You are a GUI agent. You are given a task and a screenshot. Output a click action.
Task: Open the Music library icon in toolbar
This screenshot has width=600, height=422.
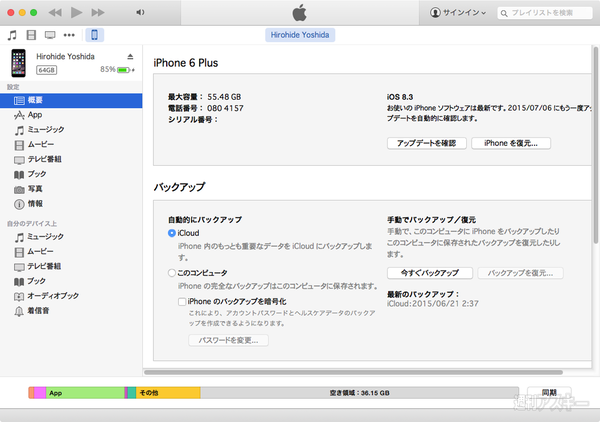pyautogui.click(x=12, y=35)
